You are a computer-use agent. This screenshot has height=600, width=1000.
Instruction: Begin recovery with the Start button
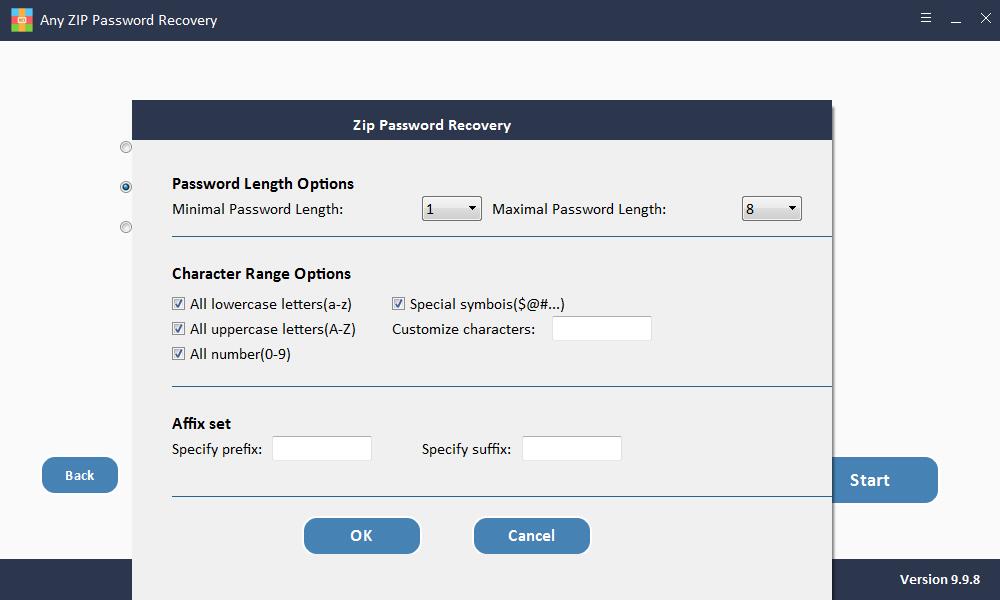coord(885,480)
